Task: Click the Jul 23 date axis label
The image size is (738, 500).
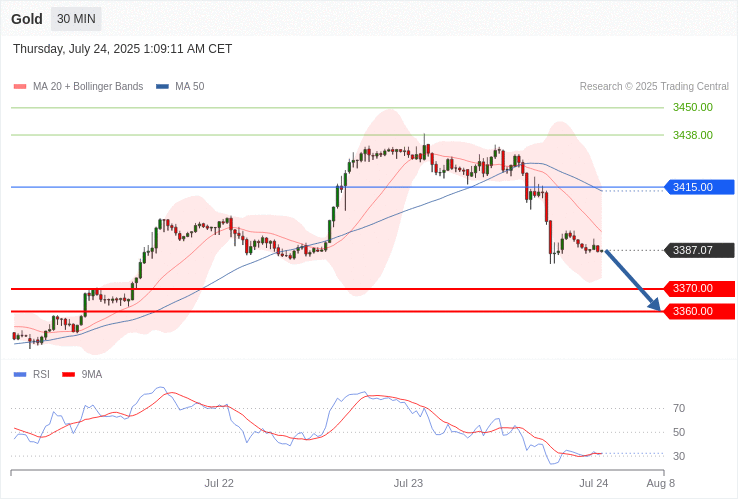Action: point(408,484)
